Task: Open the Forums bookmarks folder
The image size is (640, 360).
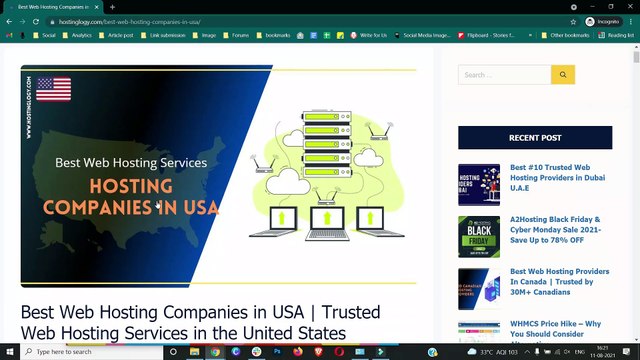Action: click(x=236, y=36)
